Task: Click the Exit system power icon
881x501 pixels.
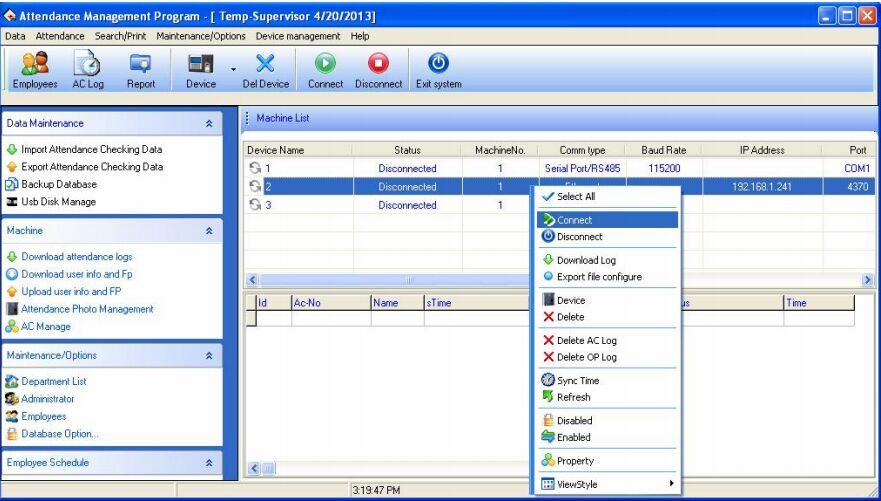Action: coord(438,64)
